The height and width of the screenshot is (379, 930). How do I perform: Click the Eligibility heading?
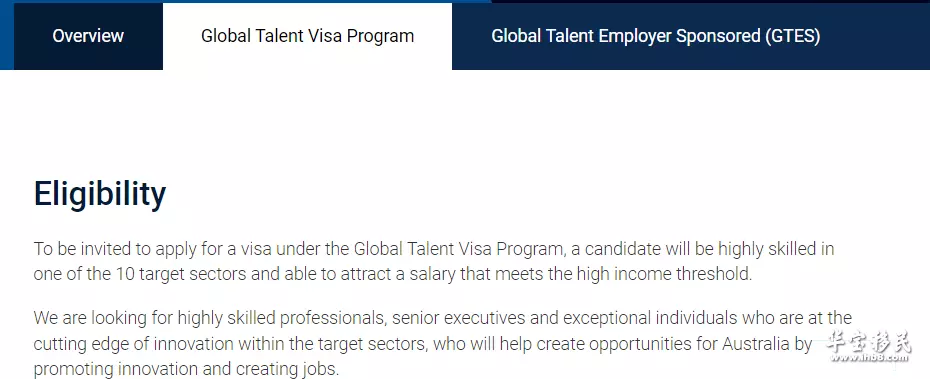click(x=100, y=194)
